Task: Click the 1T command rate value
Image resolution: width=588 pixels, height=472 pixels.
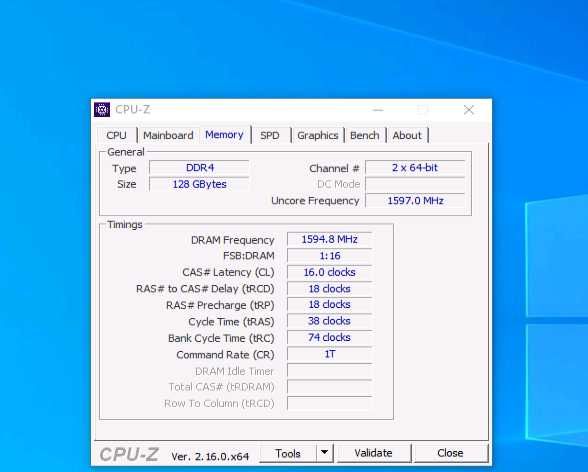Action: (x=330, y=354)
